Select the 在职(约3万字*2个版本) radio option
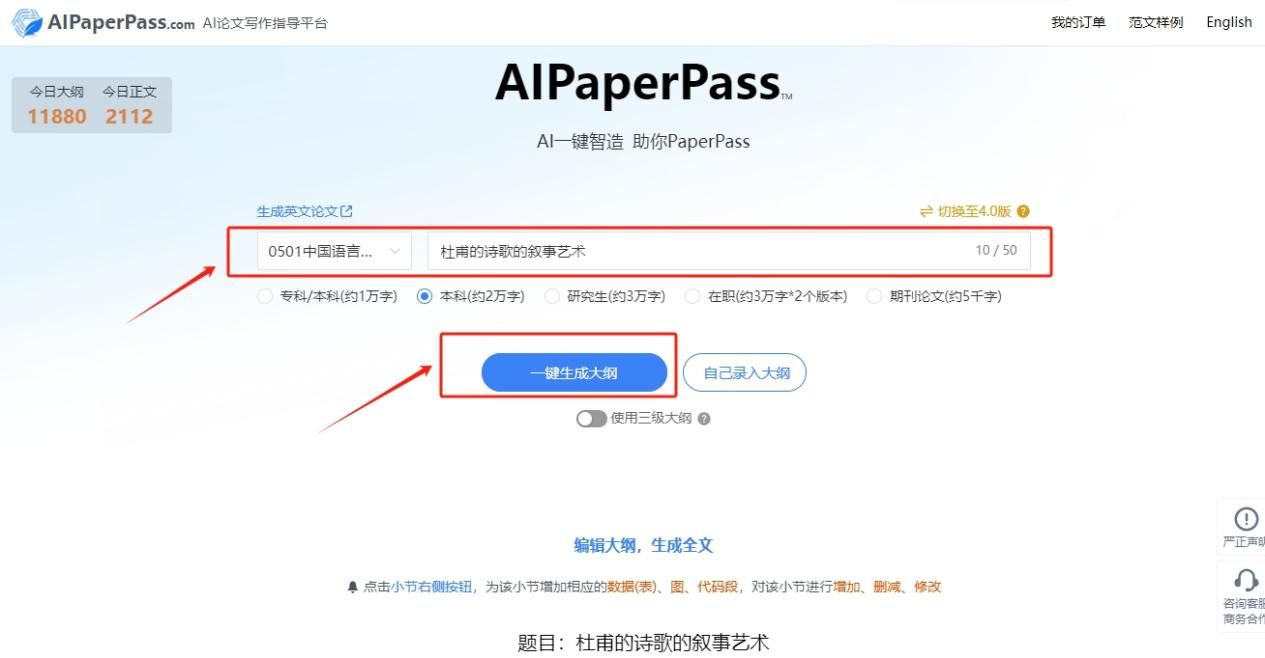Image resolution: width=1265 pixels, height=658 pixels. point(692,296)
